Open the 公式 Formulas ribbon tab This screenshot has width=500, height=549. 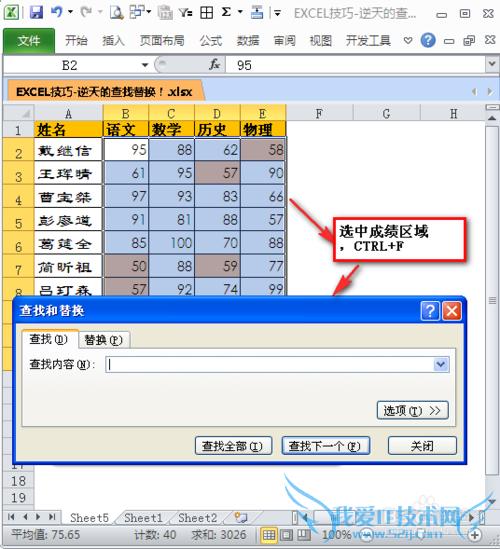211,41
